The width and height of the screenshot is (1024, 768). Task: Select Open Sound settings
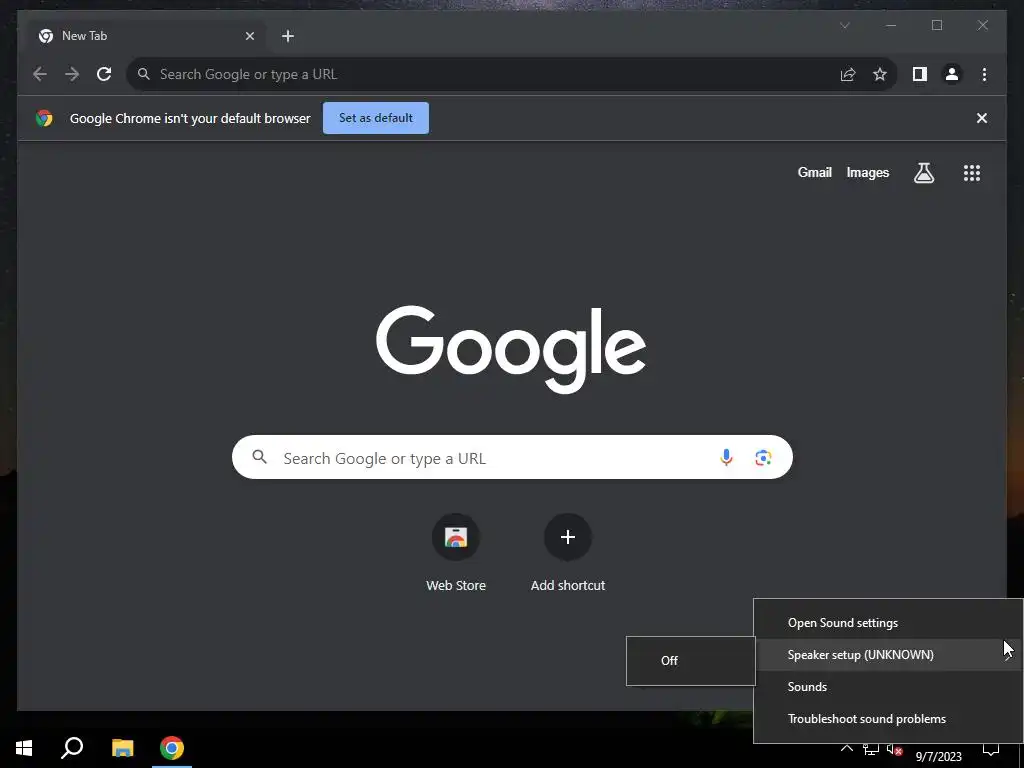coord(888,623)
